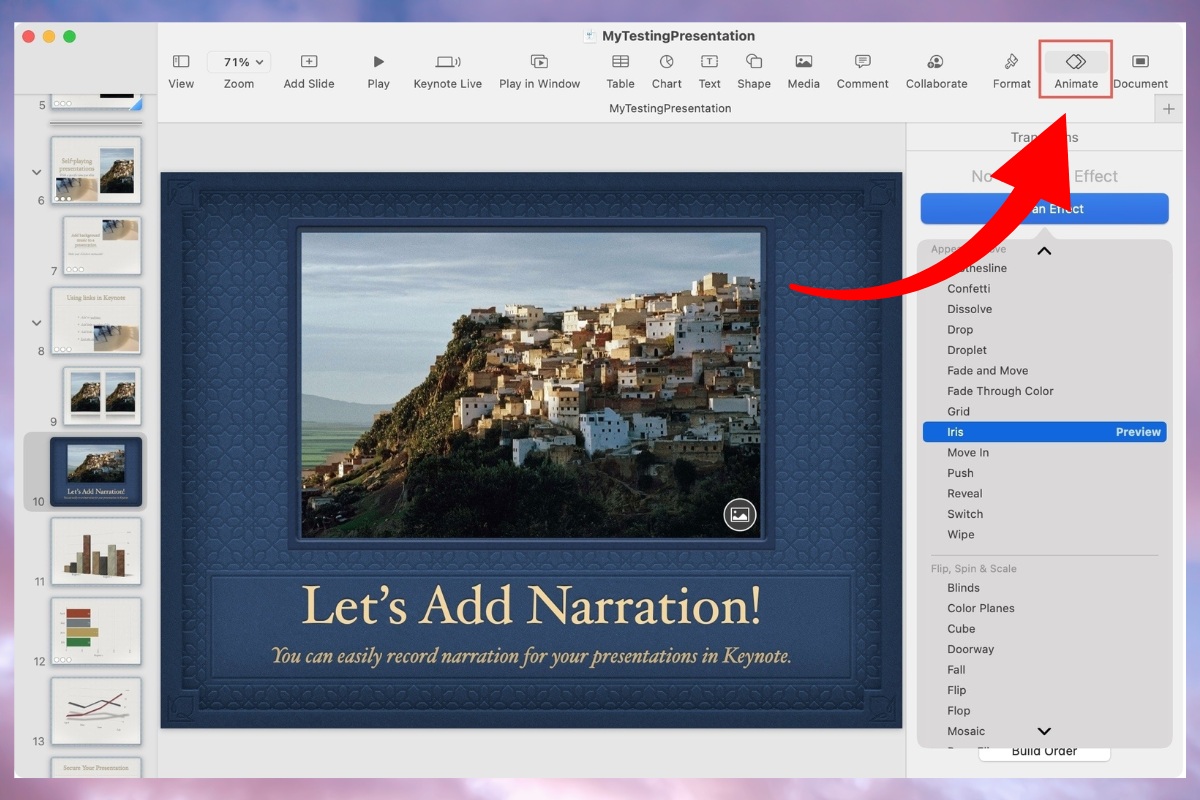Open the Keynote Live tool
This screenshot has width=1200, height=800.
[448, 62]
